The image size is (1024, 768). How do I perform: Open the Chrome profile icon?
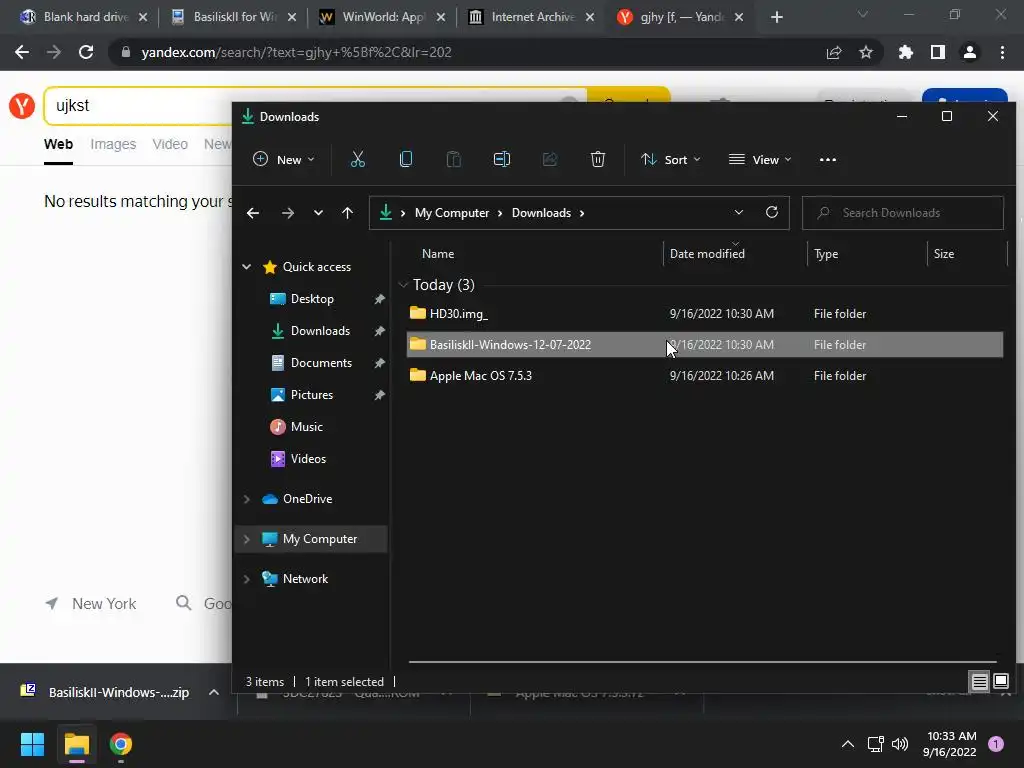pos(970,52)
